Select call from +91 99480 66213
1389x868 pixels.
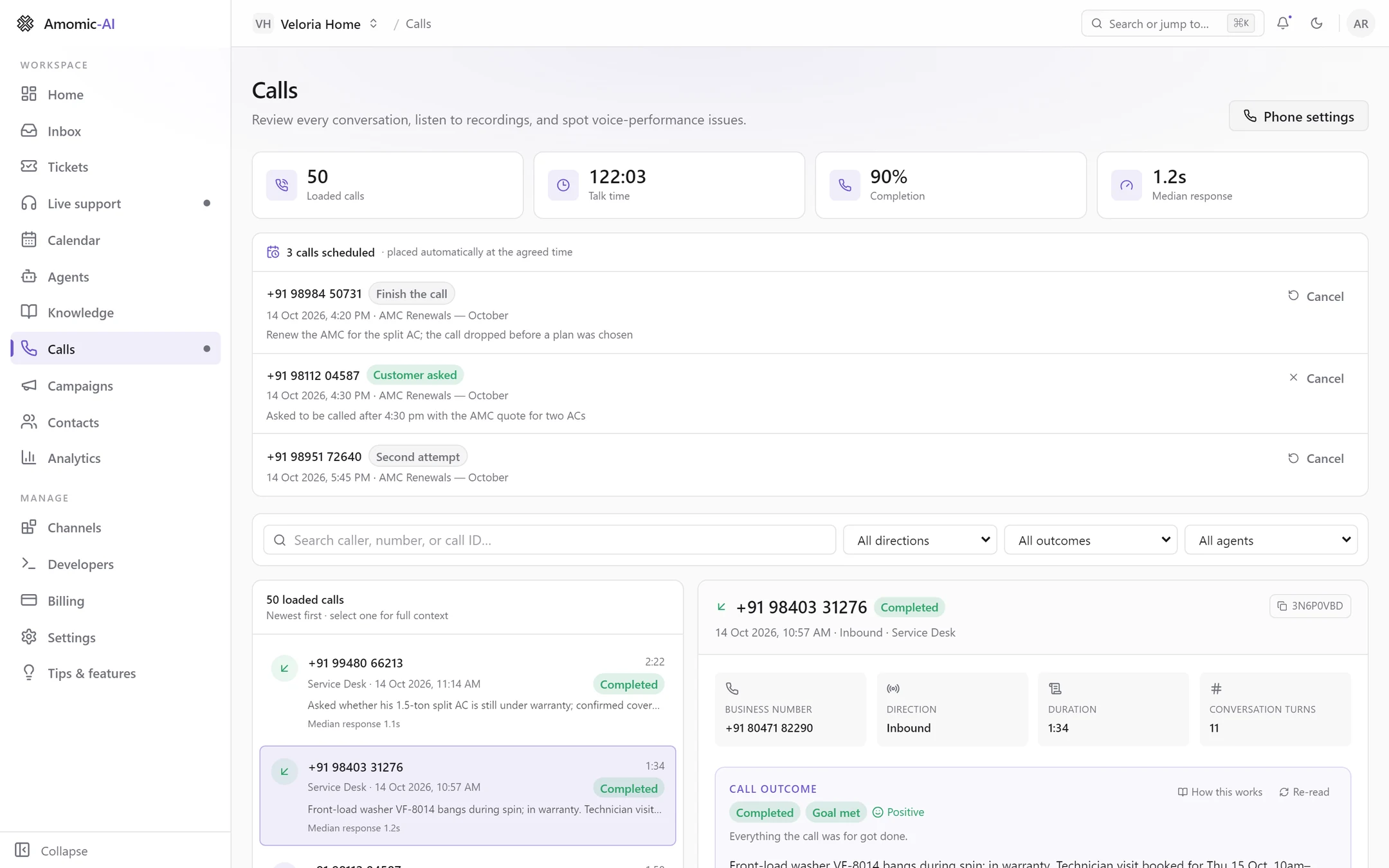(x=468, y=692)
